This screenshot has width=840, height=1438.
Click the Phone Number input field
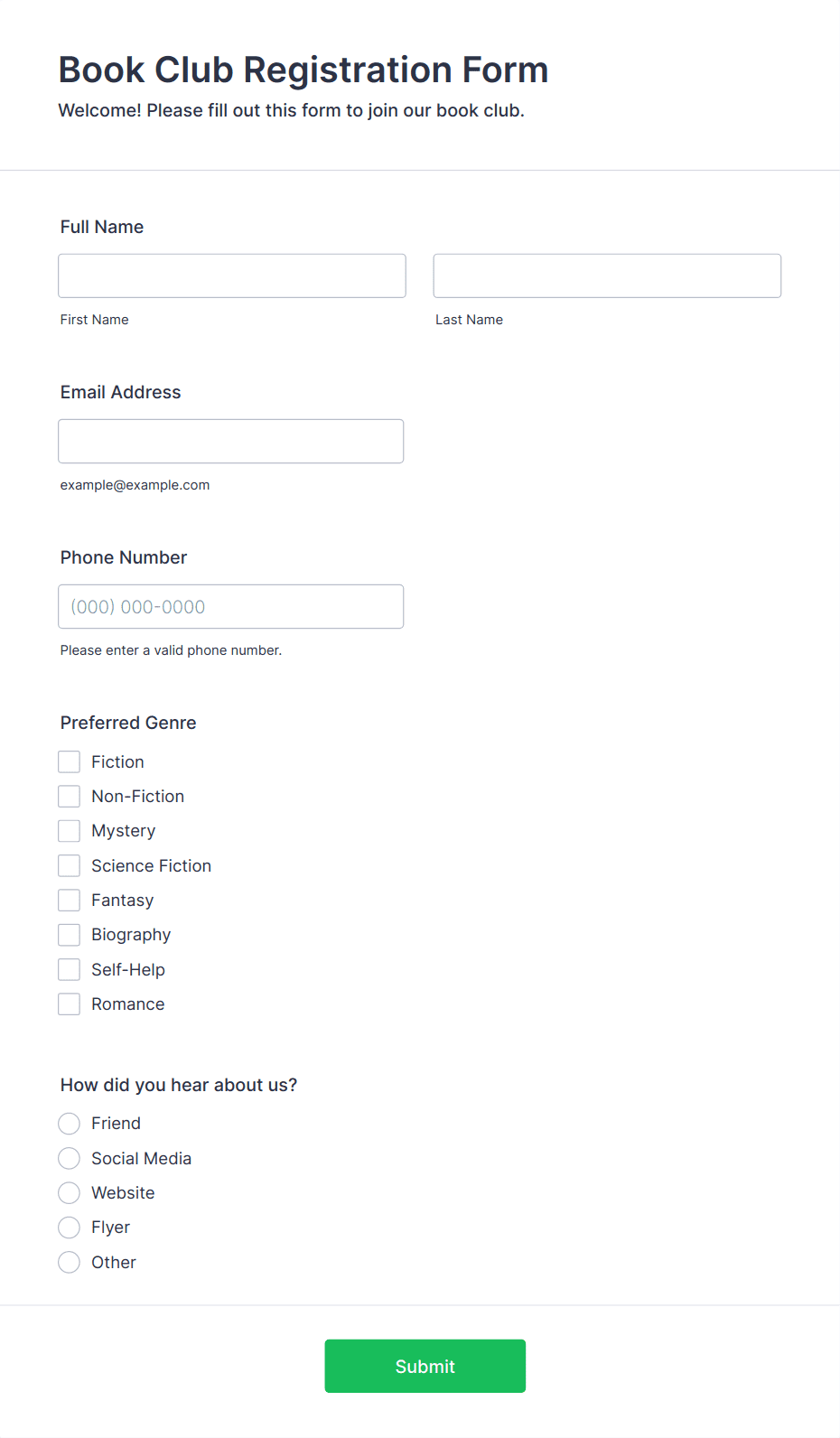230,606
